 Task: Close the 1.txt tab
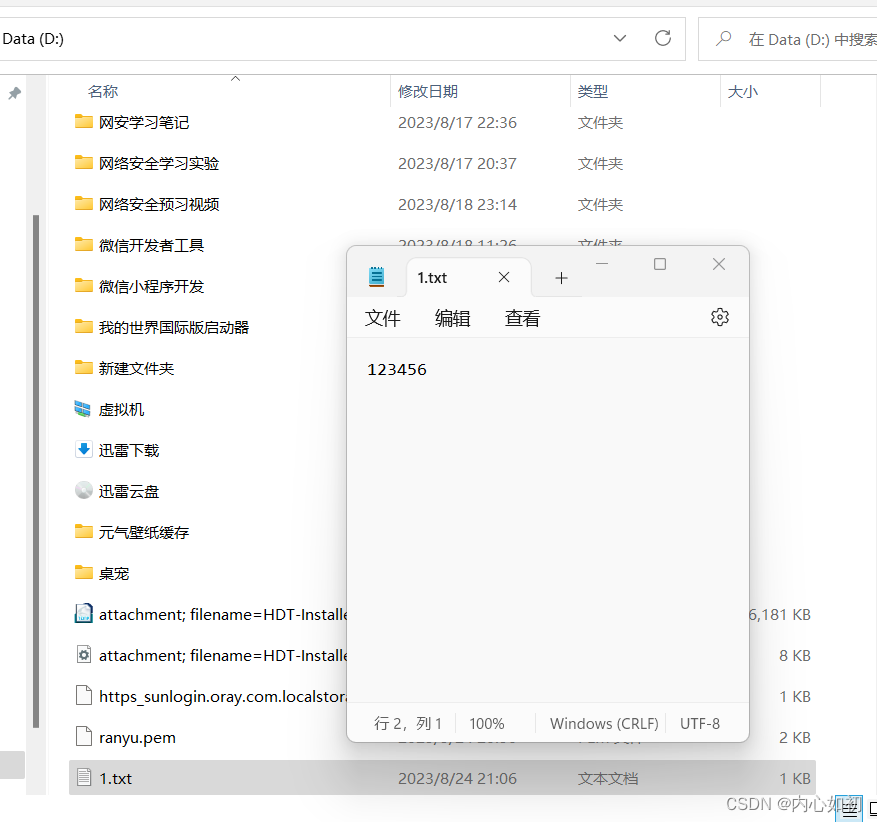(x=503, y=277)
